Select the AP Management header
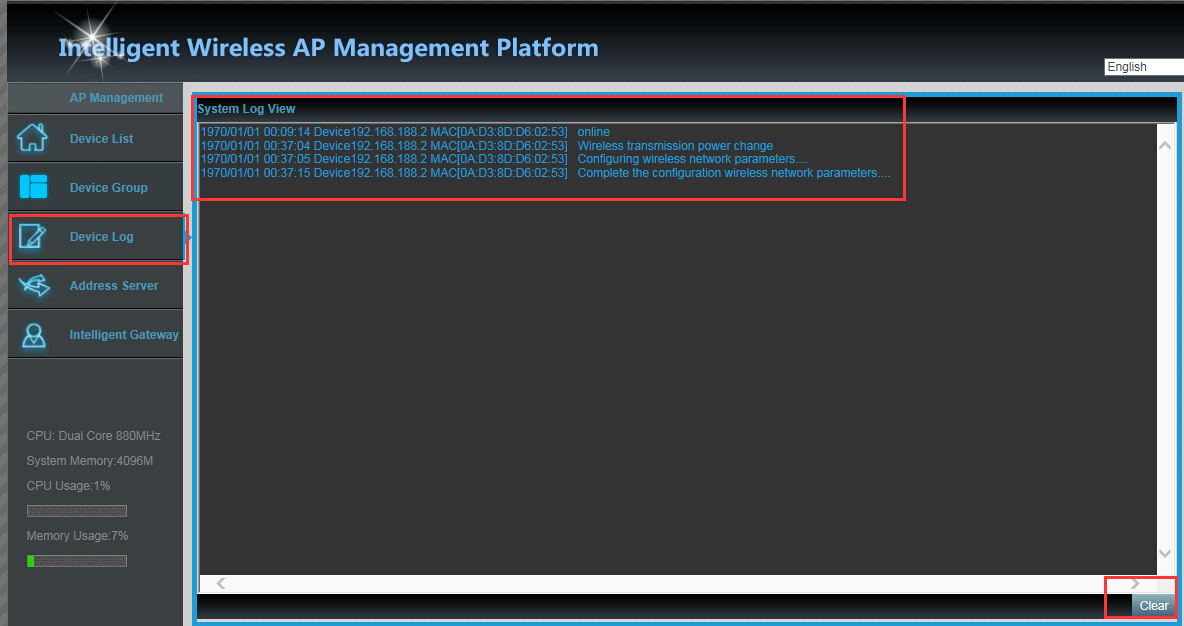The image size is (1184, 626). (x=116, y=98)
